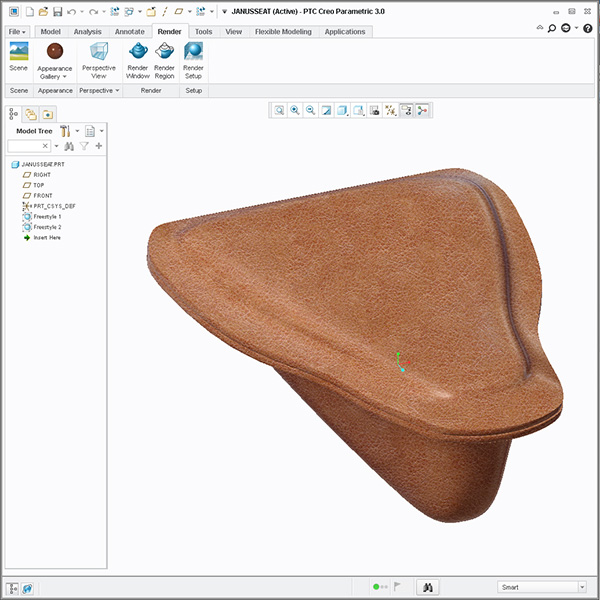Switch to the Flexible Modeling tab
600x600 pixels.
[x=283, y=32]
